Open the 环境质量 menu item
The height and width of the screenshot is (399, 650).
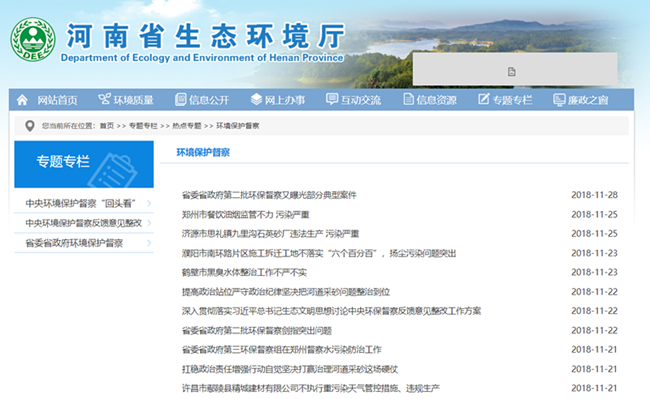click(x=133, y=100)
